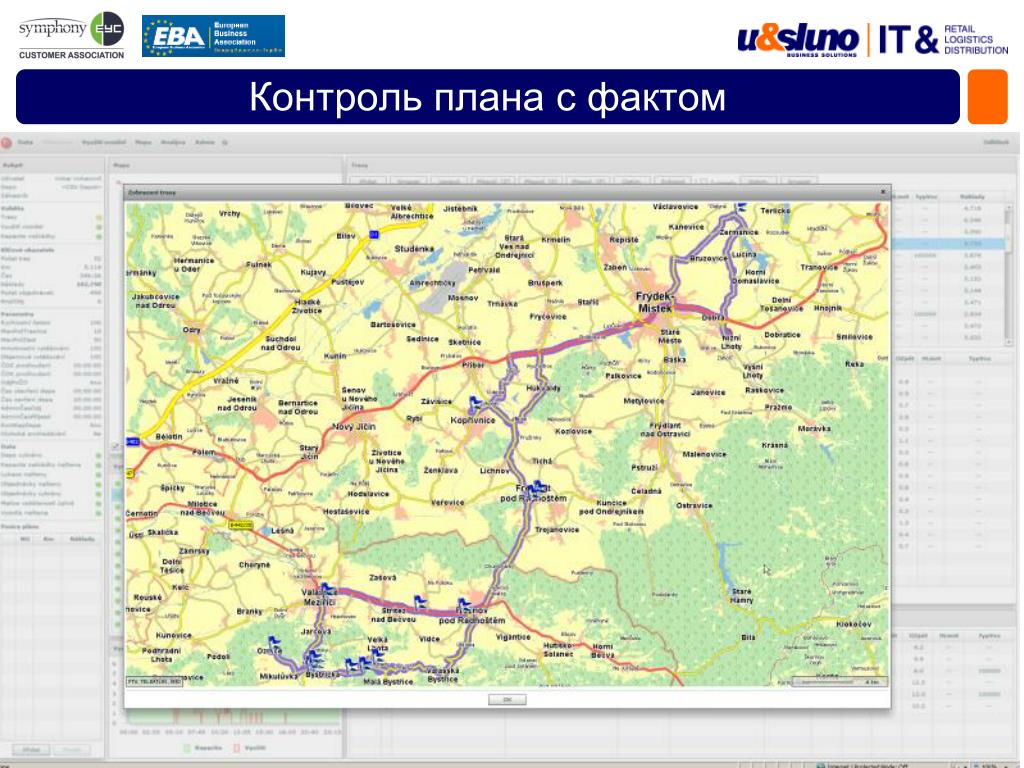1024x768 pixels.
Task: Toggle the Kapacita legend item under chart
Action: (x=202, y=748)
